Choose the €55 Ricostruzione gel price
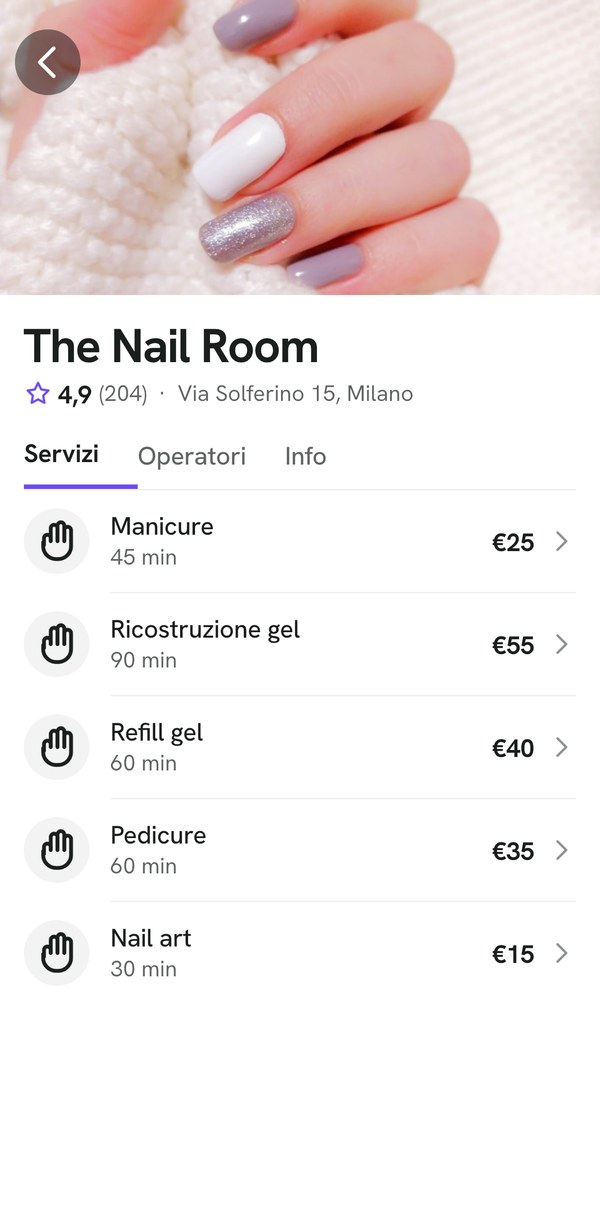This screenshot has width=600, height=1214. click(513, 645)
